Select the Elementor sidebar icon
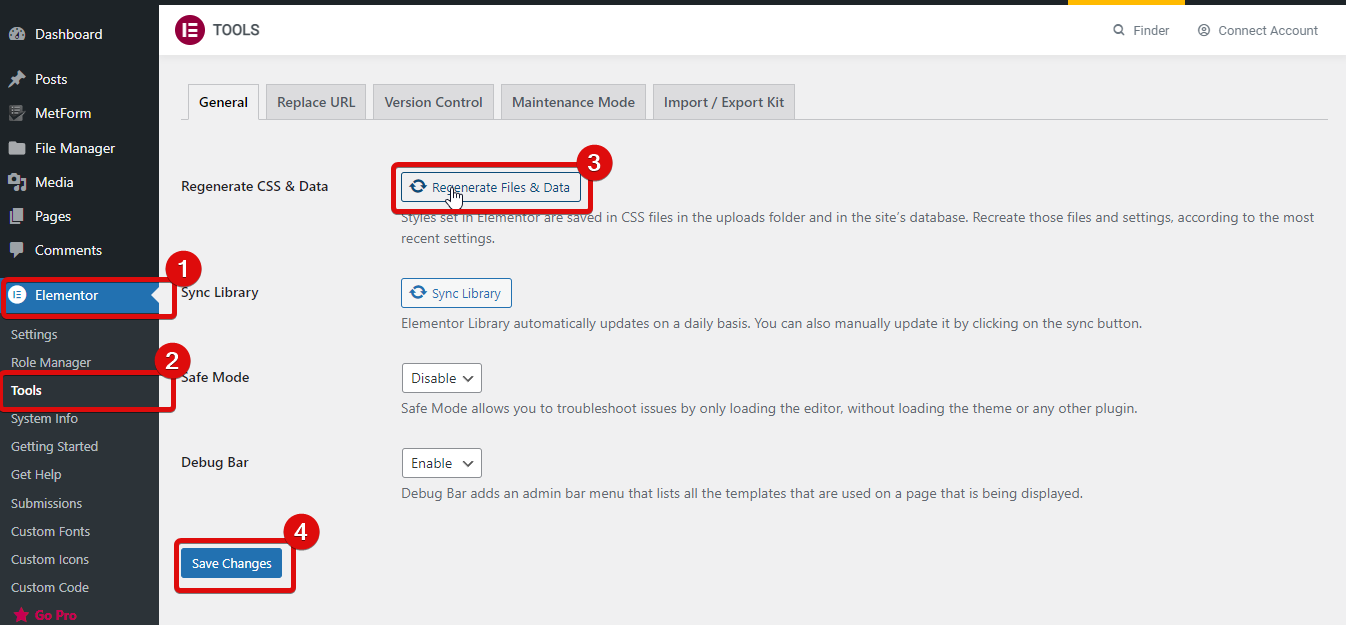1346x625 pixels. click(20, 295)
